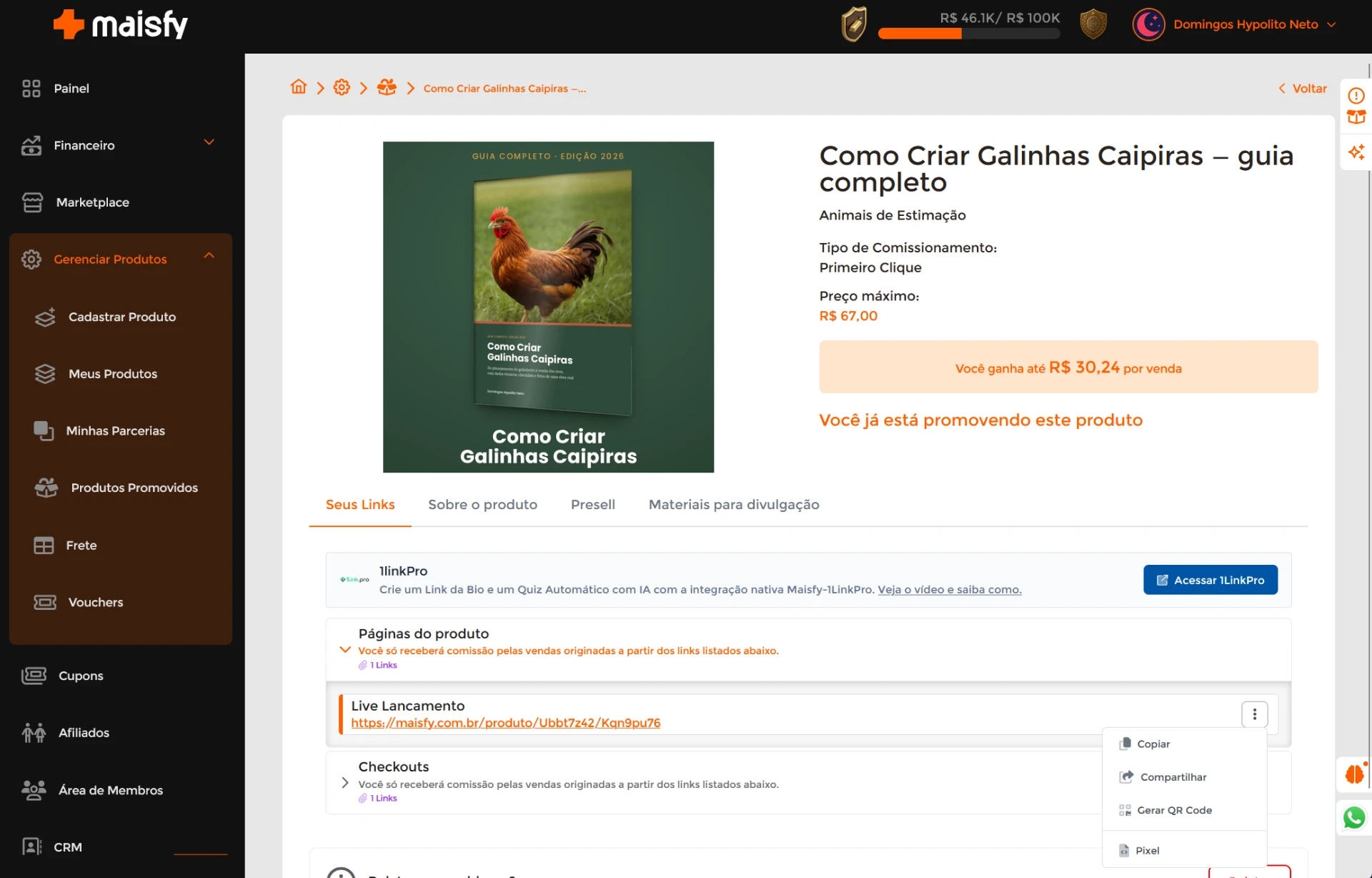Click Voltar to go back
This screenshot has height=878, width=1372.
(1302, 89)
